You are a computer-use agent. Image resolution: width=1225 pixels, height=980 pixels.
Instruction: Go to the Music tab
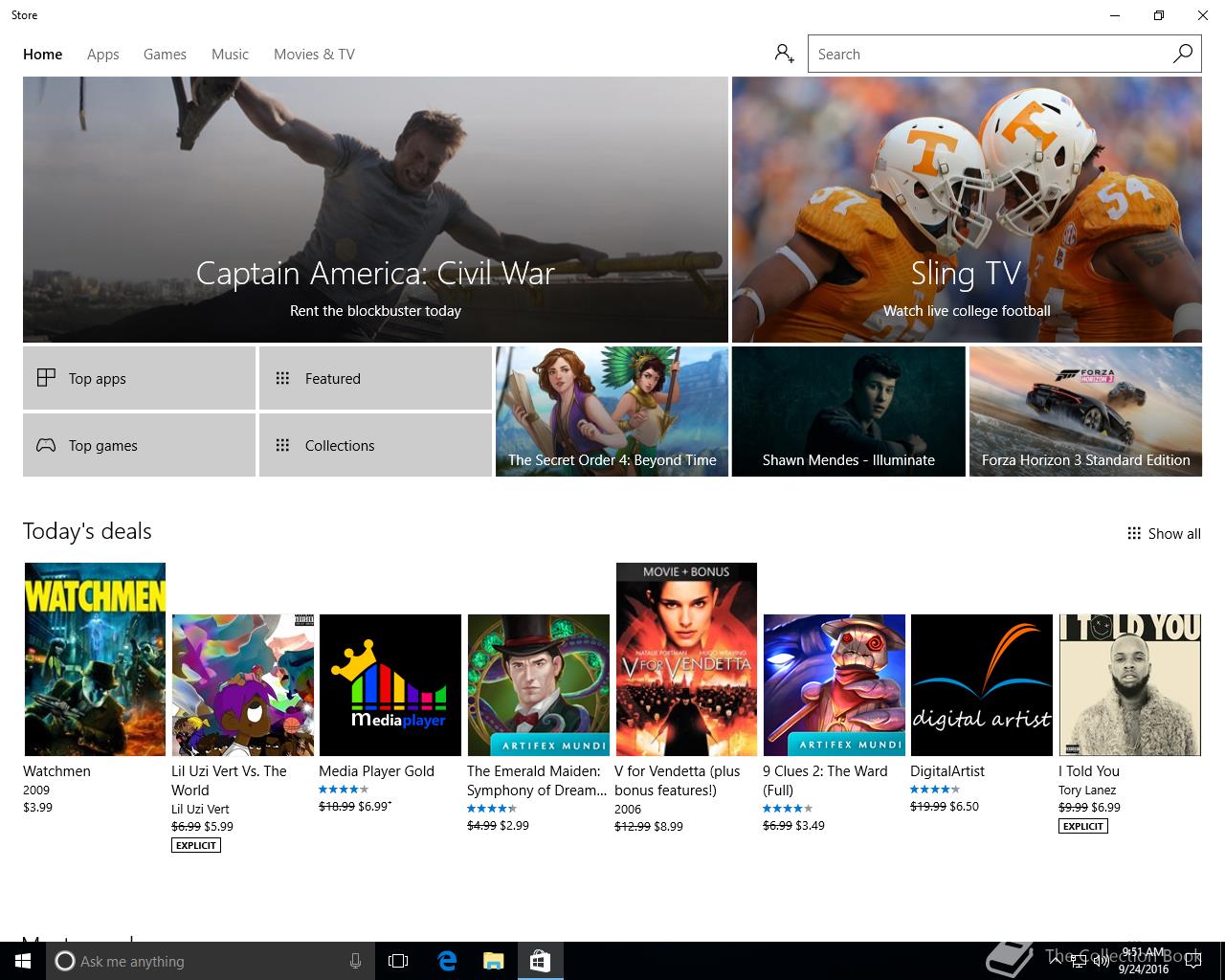coord(230,54)
